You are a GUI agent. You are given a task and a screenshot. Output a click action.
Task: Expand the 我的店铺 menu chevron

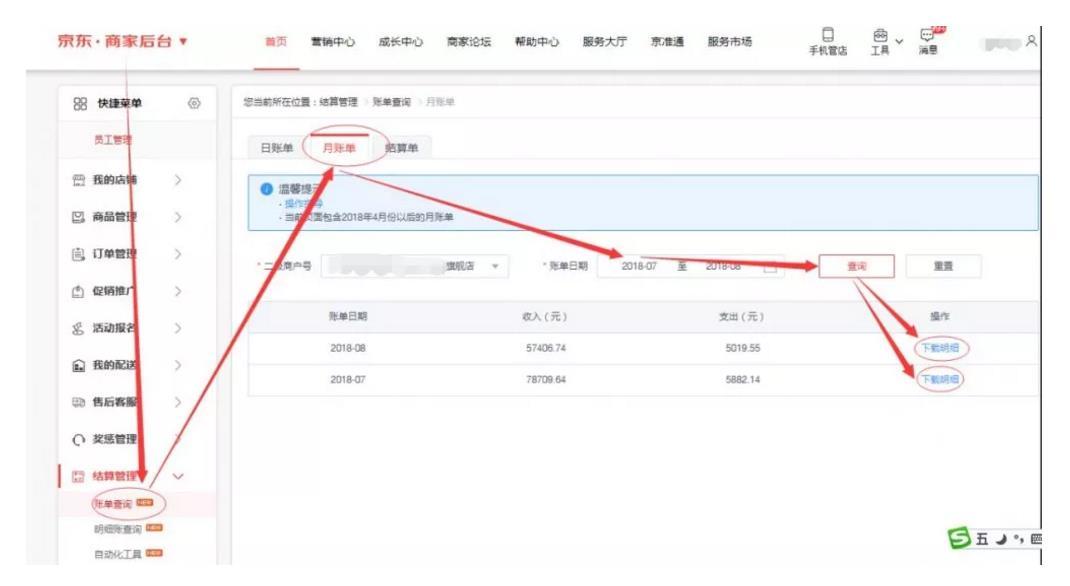tap(178, 180)
